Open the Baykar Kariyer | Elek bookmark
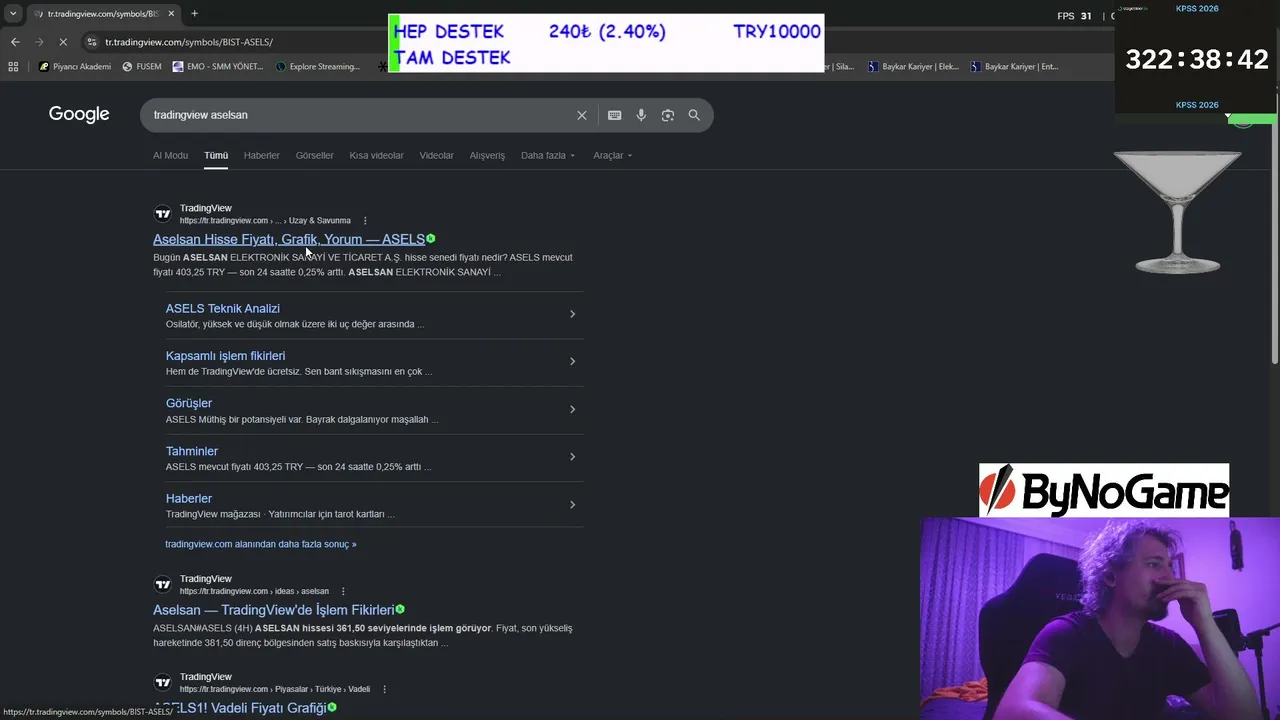This screenshot has height=720, width=1280. [913, 67]
